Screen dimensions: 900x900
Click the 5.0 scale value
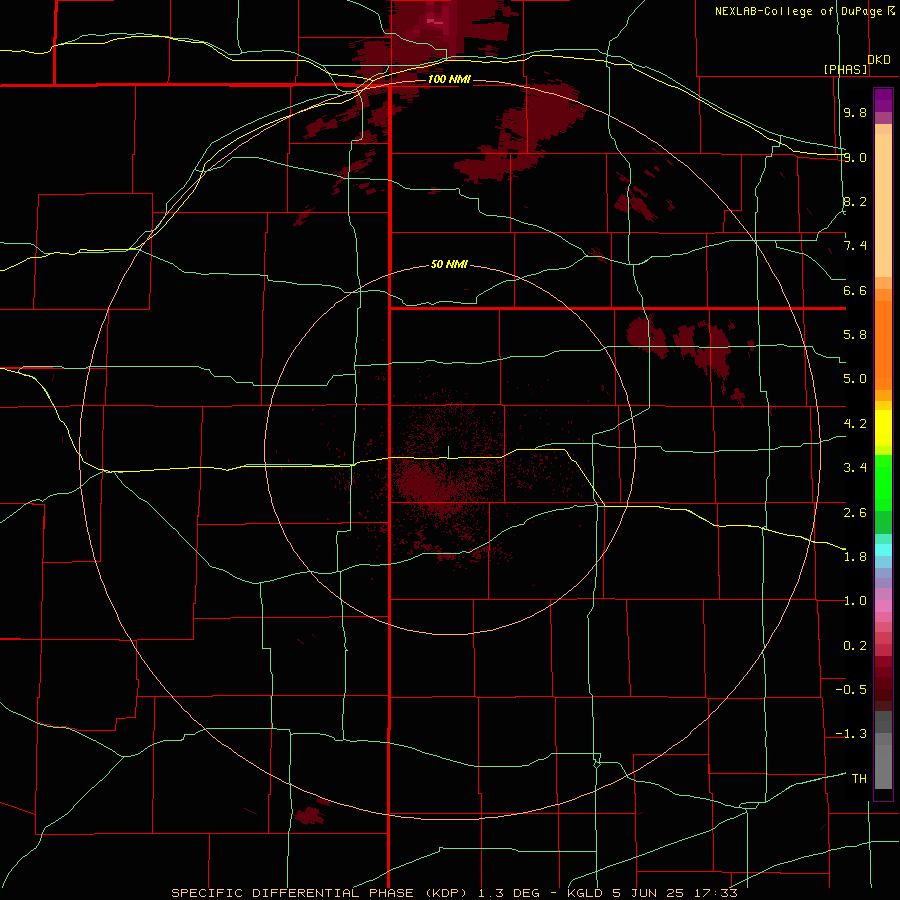coord(855,379)
